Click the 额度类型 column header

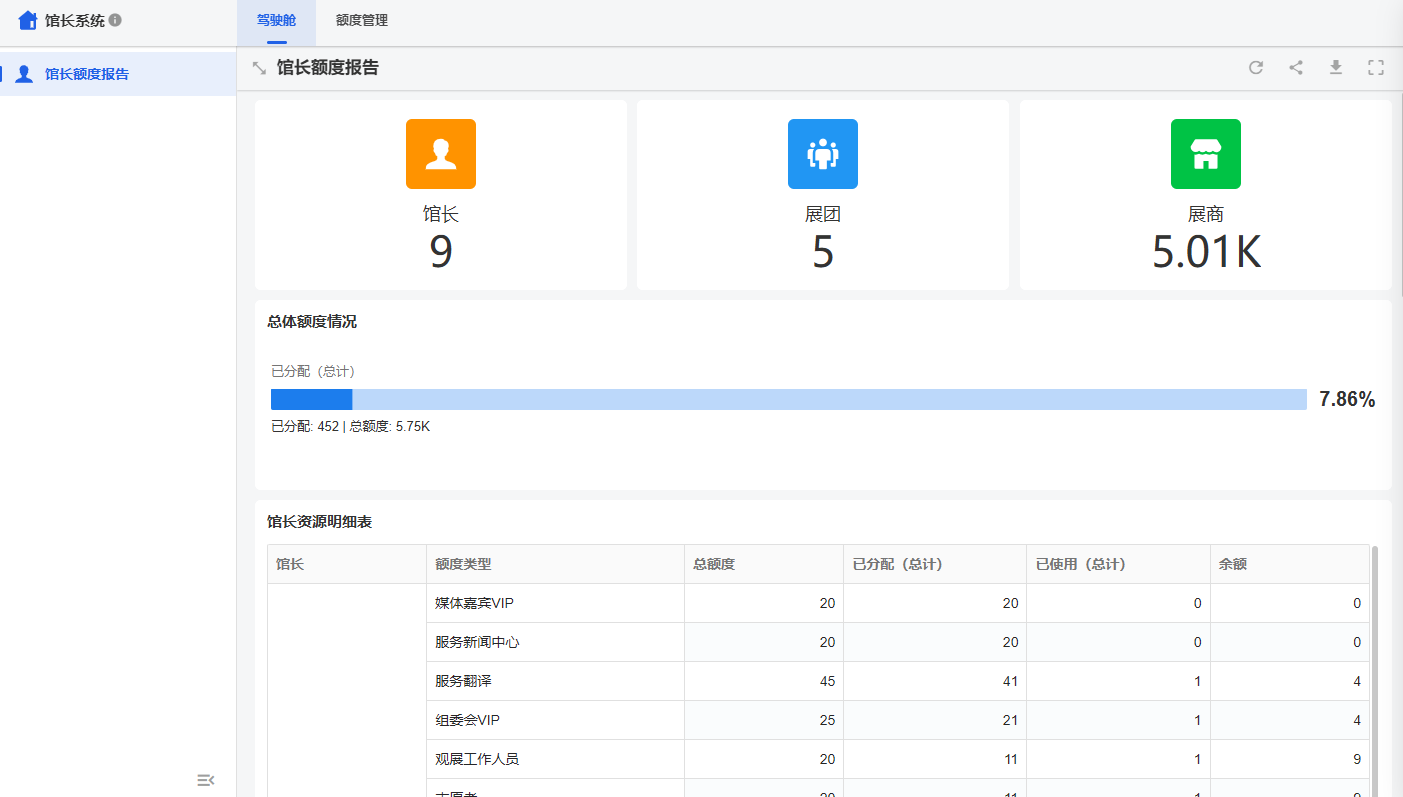463,564
